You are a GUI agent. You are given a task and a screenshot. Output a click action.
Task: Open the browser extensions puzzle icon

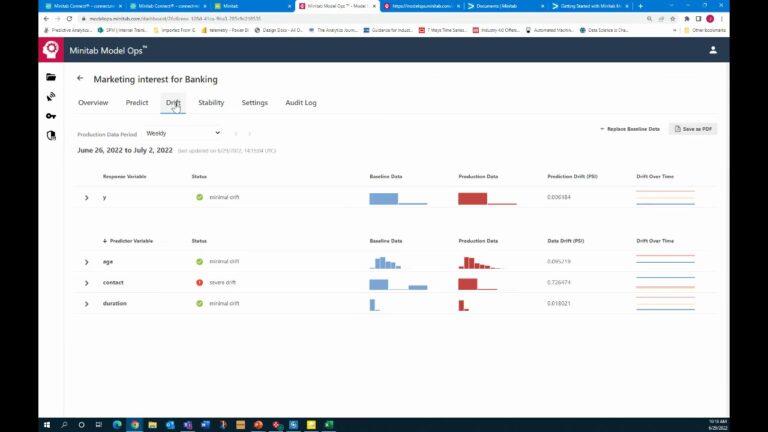pos(687,19)
